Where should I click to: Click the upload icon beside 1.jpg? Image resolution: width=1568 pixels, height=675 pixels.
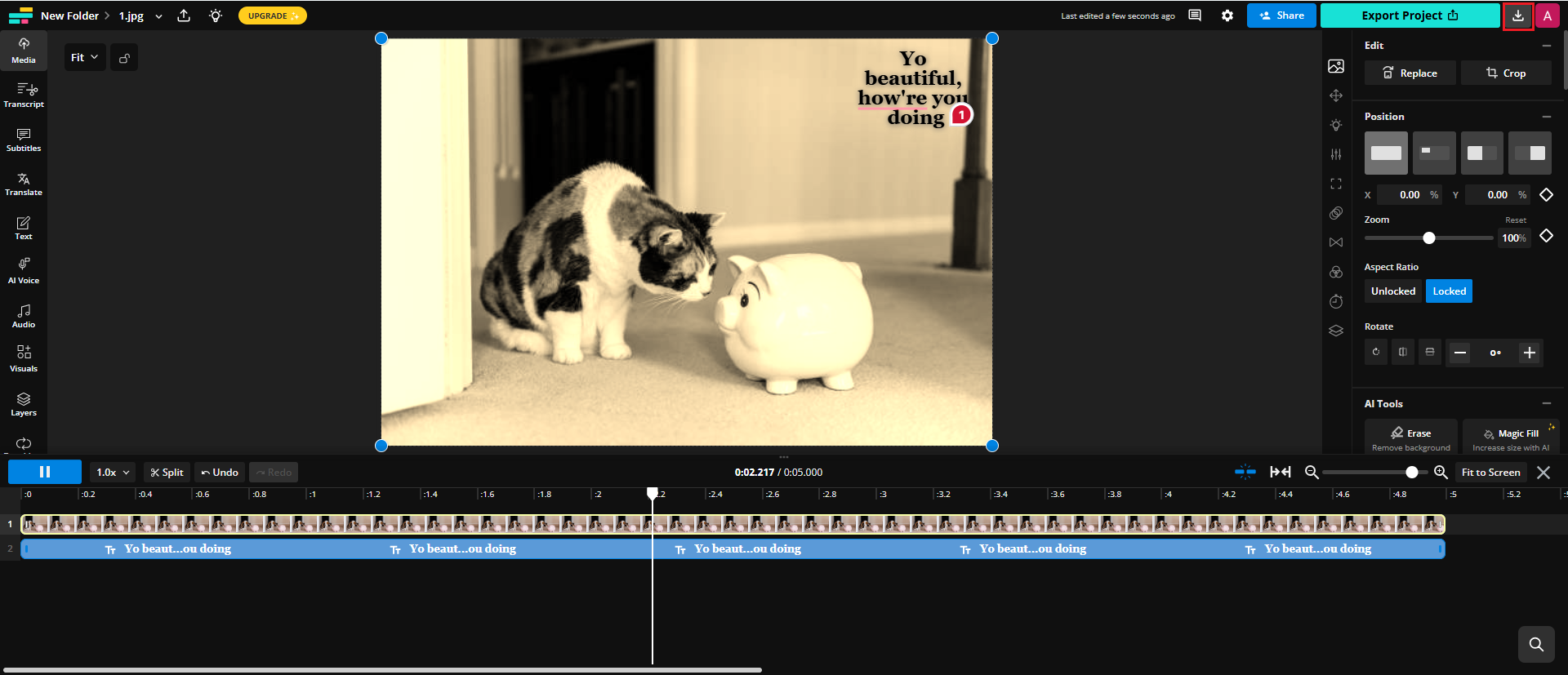(x=184, y=16)
